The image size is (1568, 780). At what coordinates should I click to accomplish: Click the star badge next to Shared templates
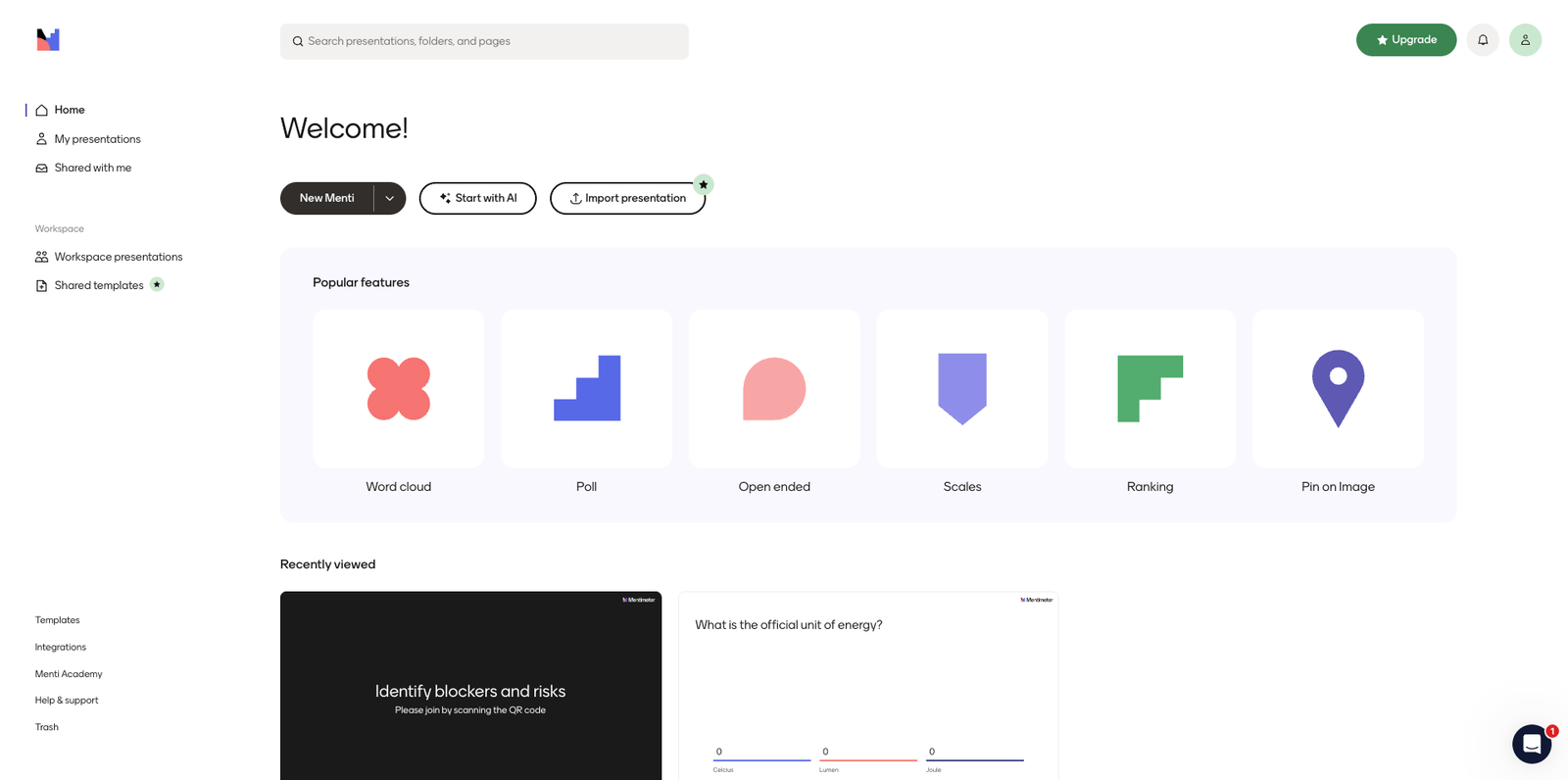(157, 284)
